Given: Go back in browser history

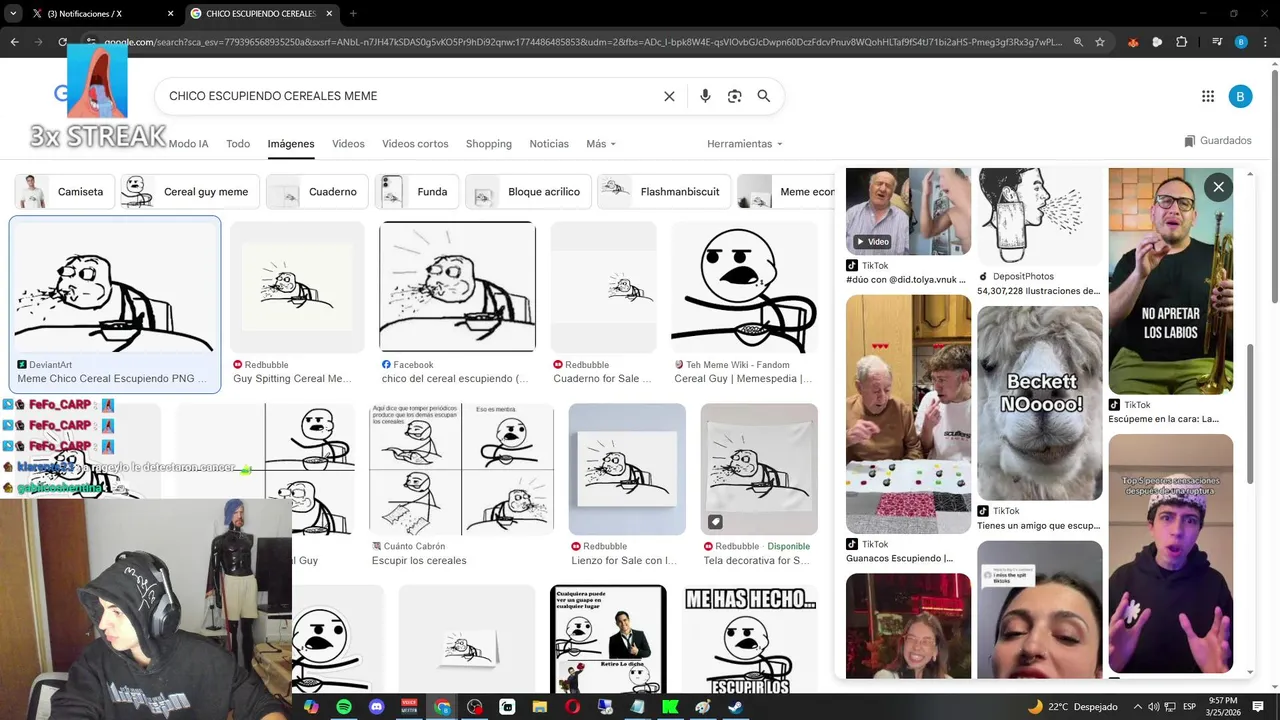Looking at the screenshot, I should [x=14, y=42].
